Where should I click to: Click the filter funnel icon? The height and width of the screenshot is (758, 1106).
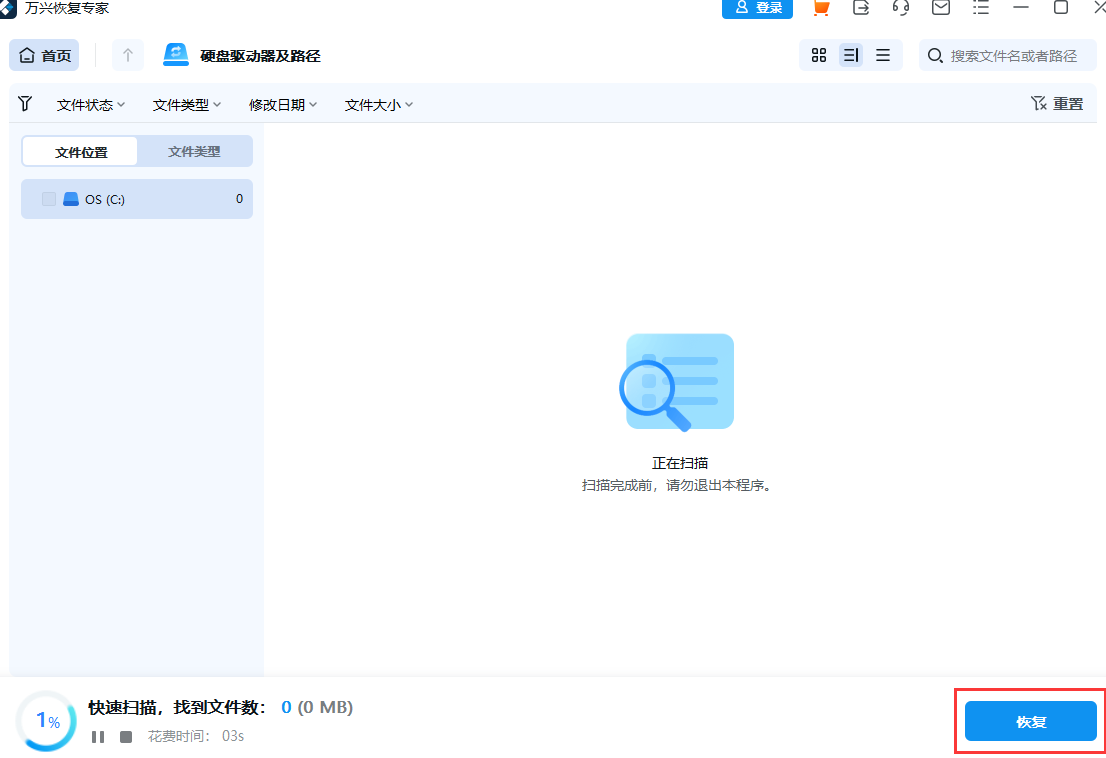(x=25, y=103)
